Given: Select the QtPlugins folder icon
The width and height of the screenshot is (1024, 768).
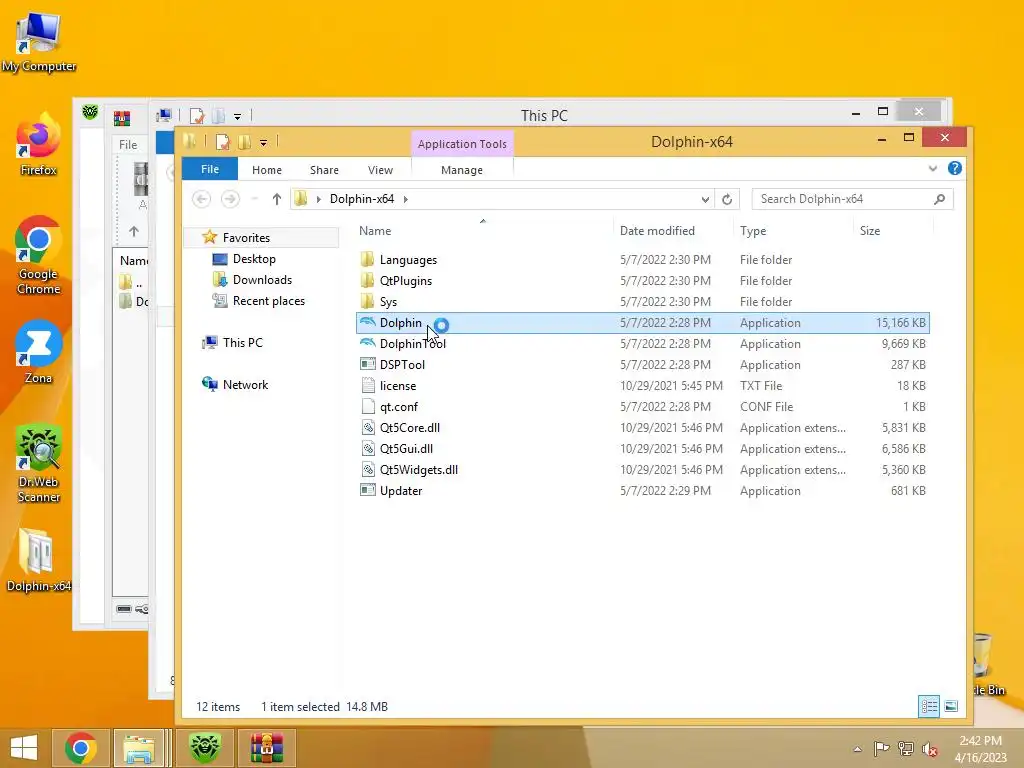Looking at the screenshot, I should 368,280.
